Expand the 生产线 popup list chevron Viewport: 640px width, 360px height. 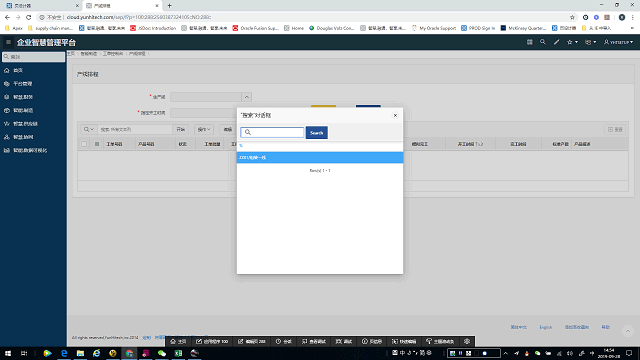(247, 97)
